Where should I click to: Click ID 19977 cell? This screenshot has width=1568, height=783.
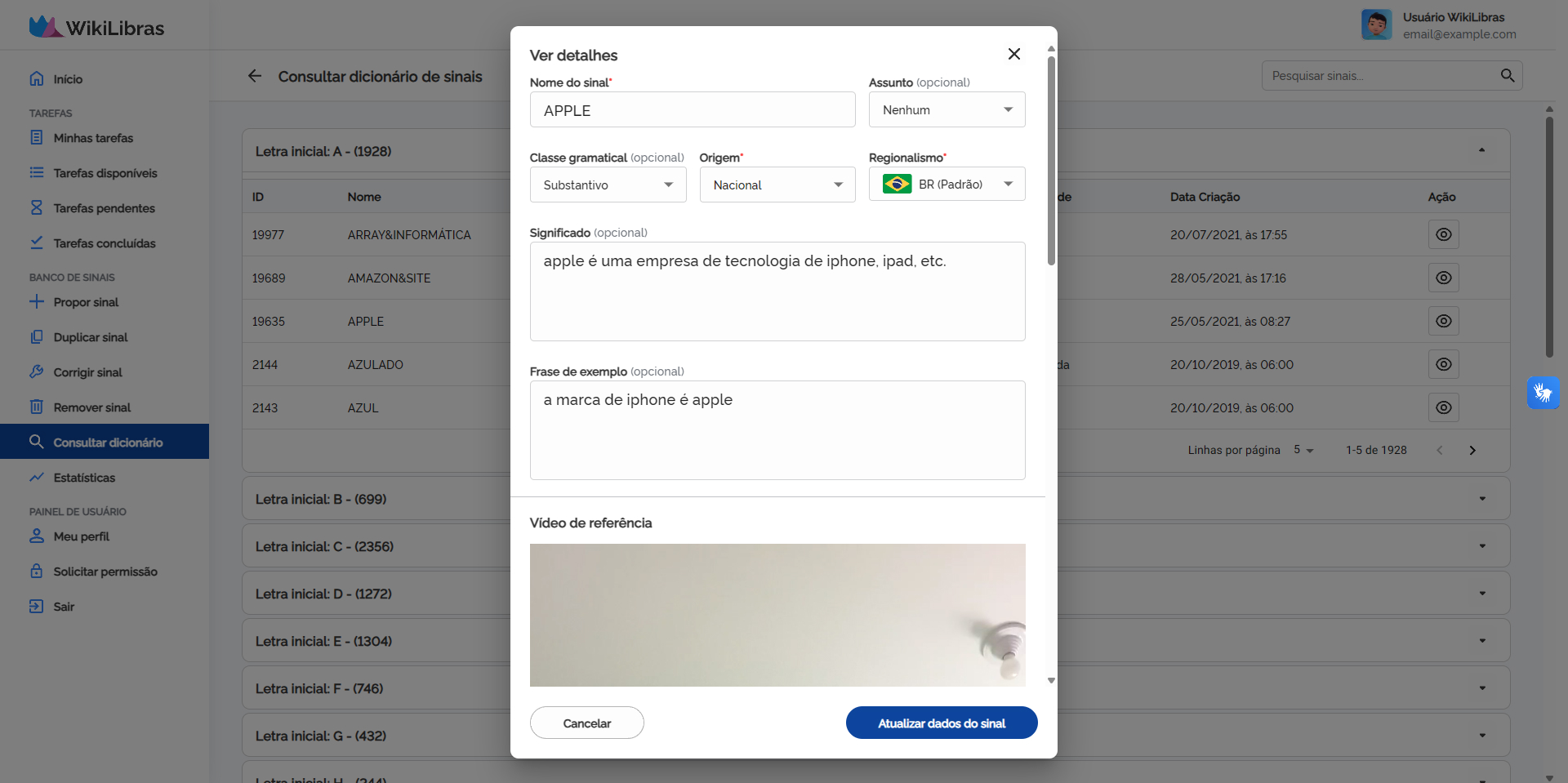[x=268, y=235]
